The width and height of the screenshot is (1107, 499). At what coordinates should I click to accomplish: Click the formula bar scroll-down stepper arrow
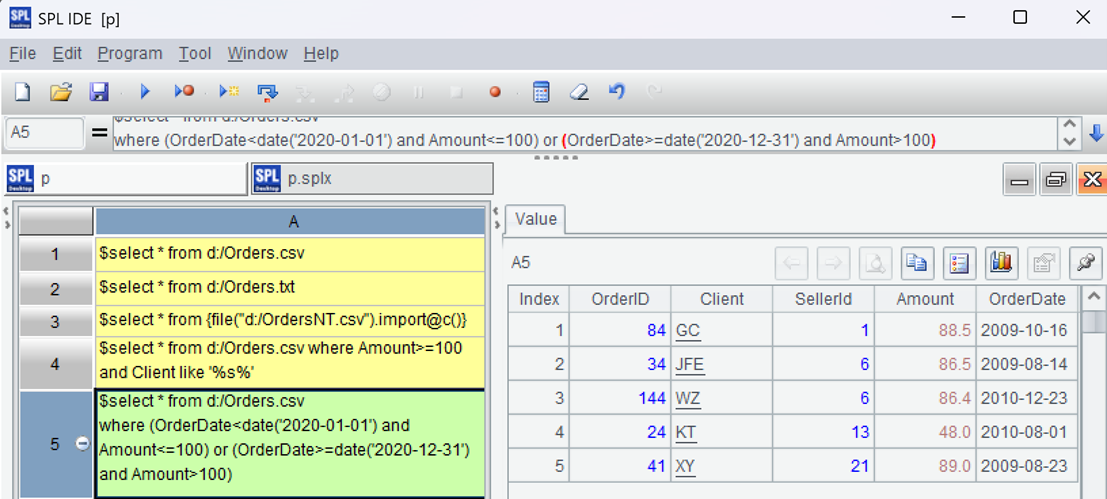point(1069,140)
